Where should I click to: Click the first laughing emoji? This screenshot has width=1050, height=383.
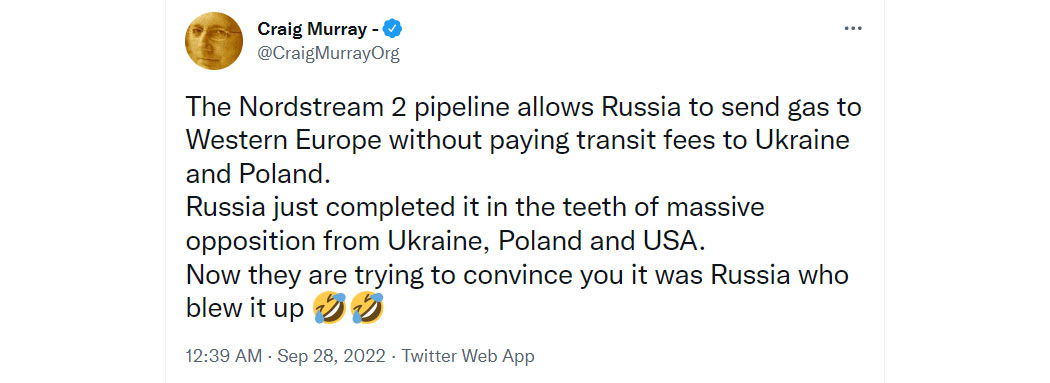pyautogui.click(x=330, y=309)
